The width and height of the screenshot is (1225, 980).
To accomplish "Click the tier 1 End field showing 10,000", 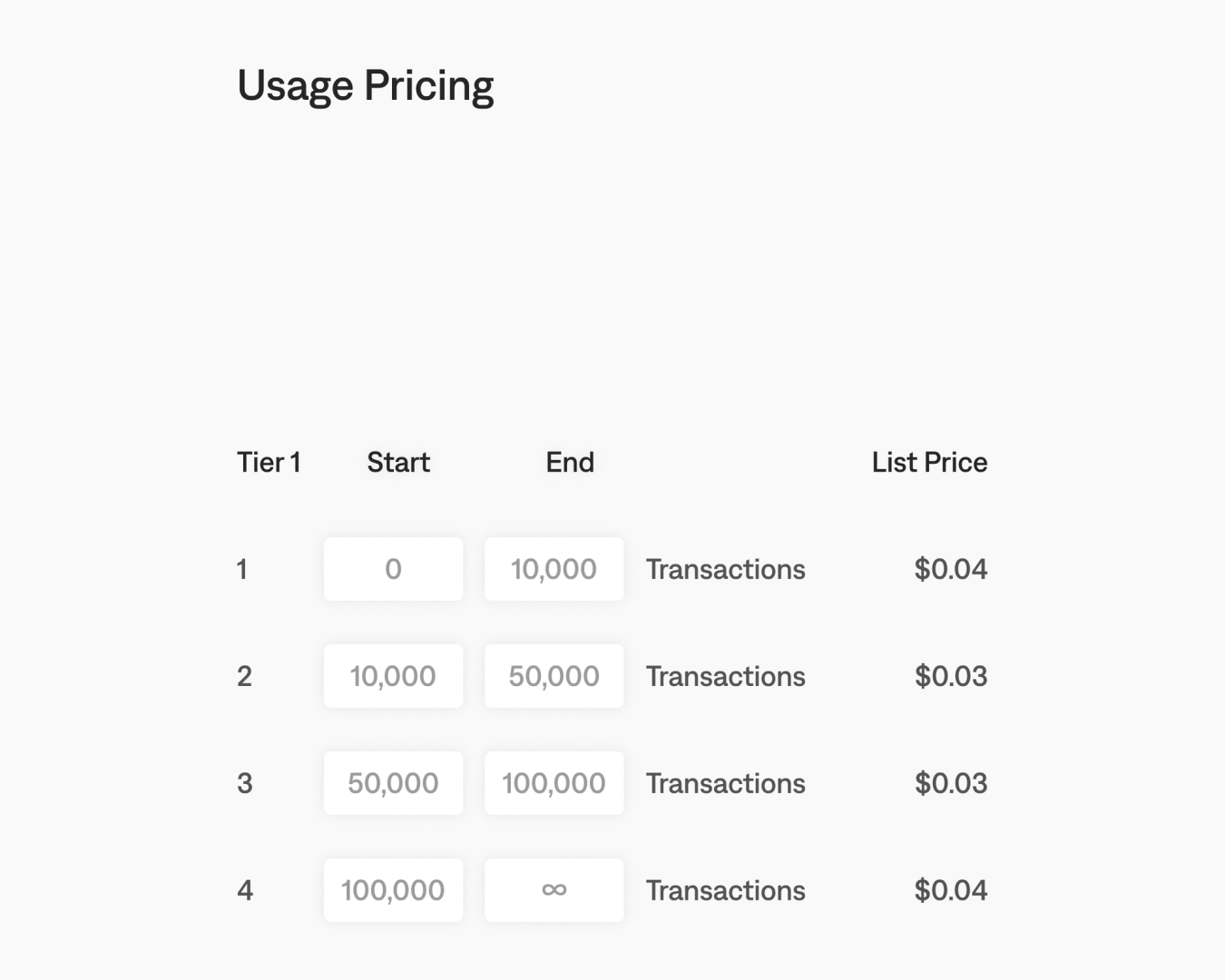I will [x=554, y=569].
